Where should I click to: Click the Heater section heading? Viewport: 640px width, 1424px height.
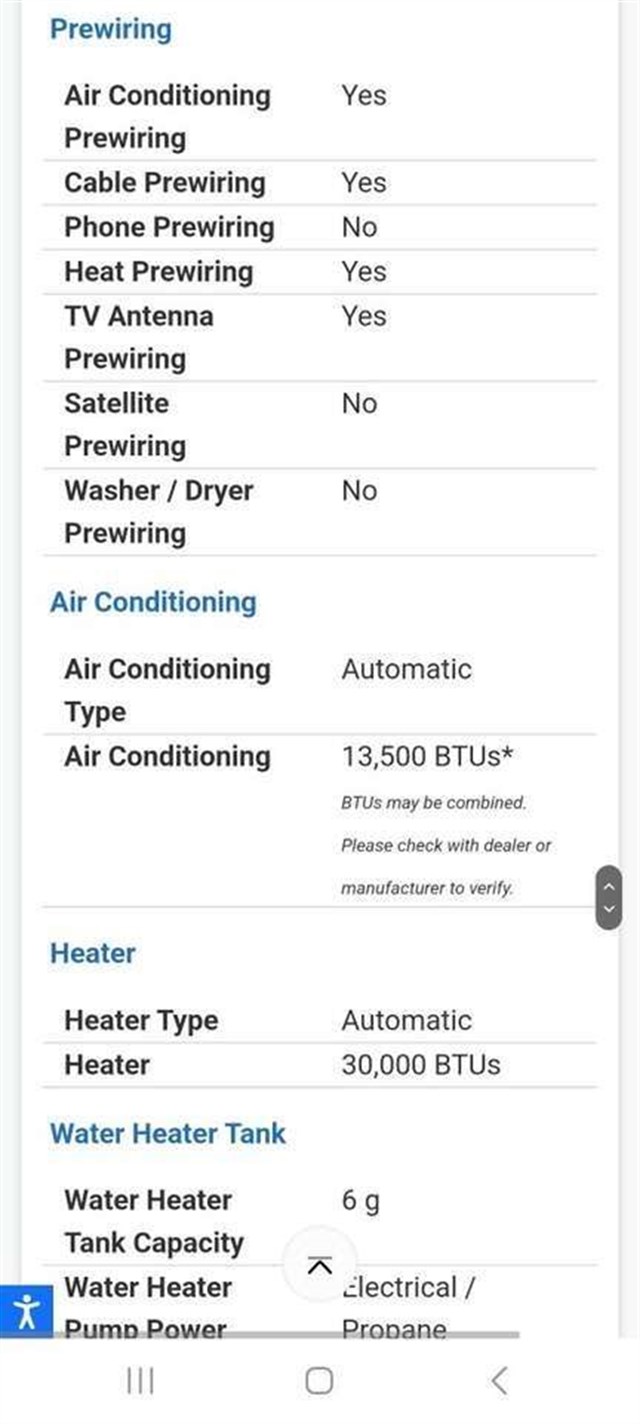point(93,953)
